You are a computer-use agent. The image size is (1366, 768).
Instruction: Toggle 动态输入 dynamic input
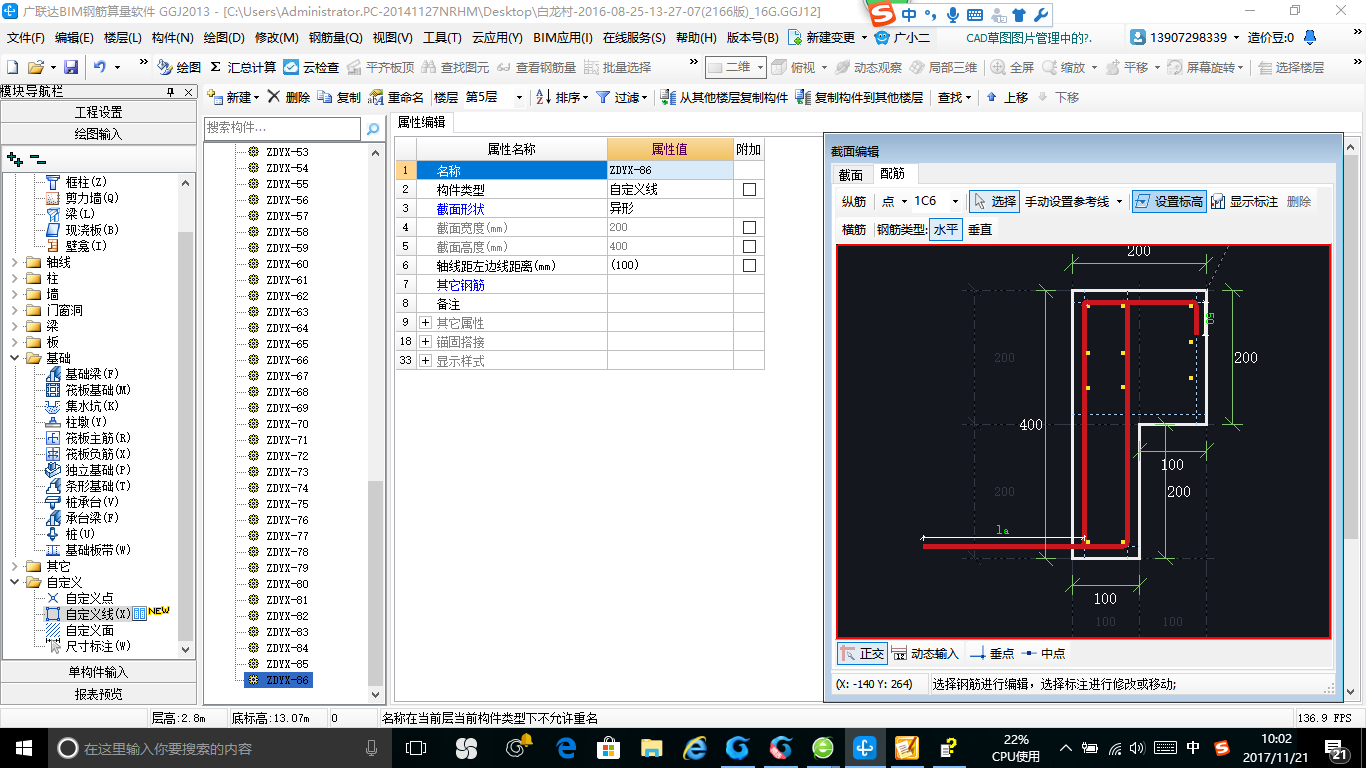(925, 653)
